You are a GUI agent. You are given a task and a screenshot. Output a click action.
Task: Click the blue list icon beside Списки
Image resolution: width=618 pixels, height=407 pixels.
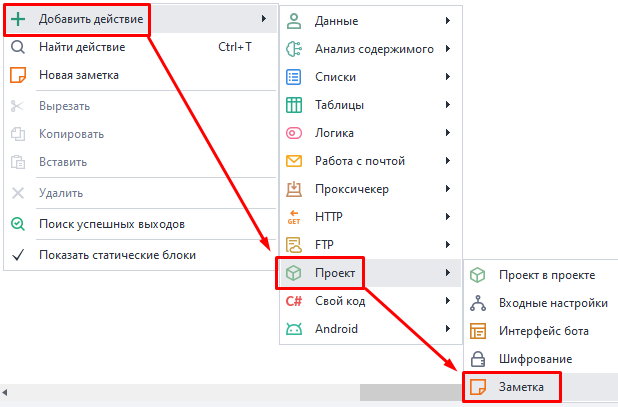coord(294,77)
